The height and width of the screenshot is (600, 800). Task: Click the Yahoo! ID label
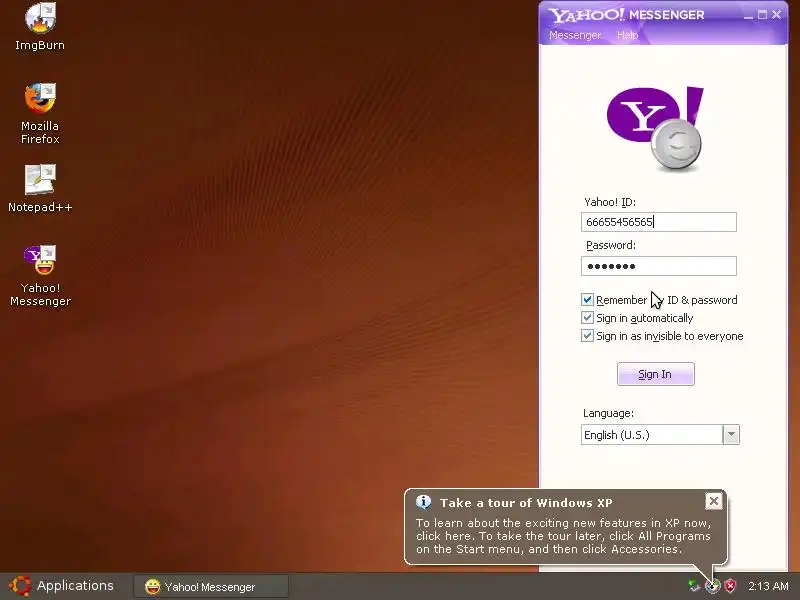click(x=610, y=202)
